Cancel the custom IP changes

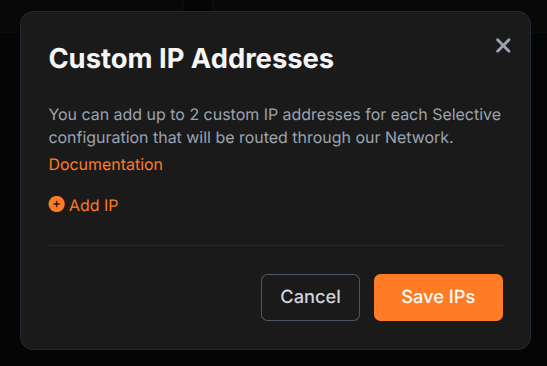click(310, 297)
